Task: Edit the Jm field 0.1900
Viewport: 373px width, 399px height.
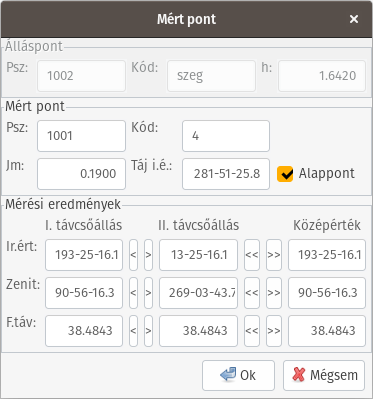Action: tap(81, 174)
